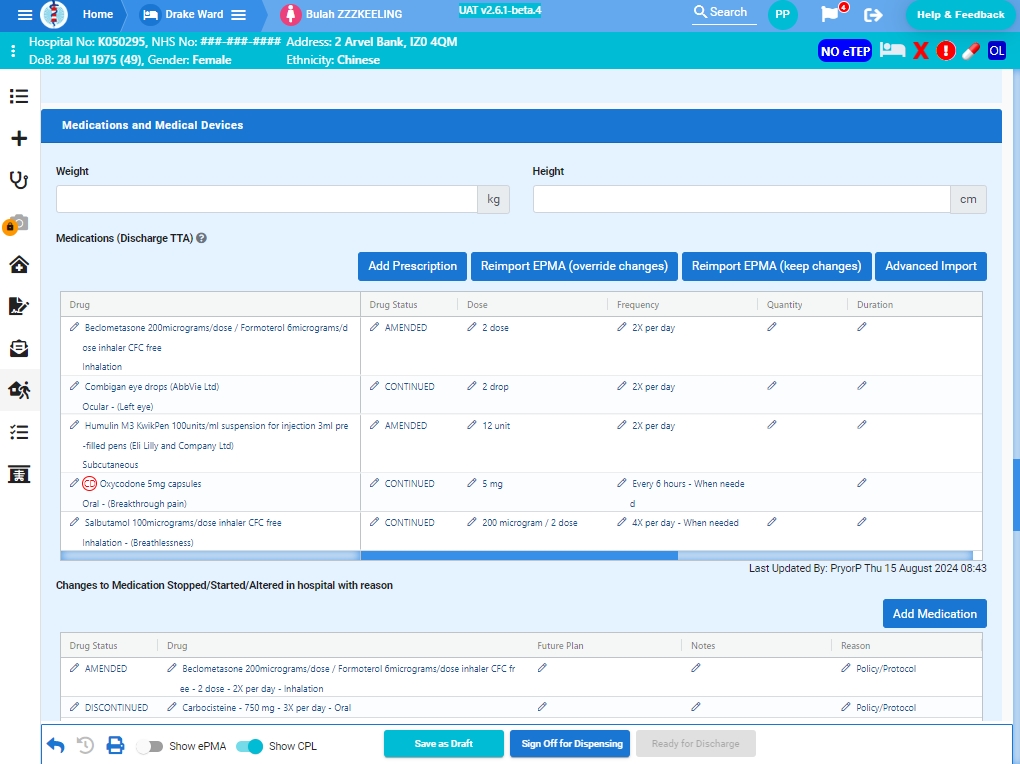
Task: Open the list view sidebar icon
Action: point(19,96)
